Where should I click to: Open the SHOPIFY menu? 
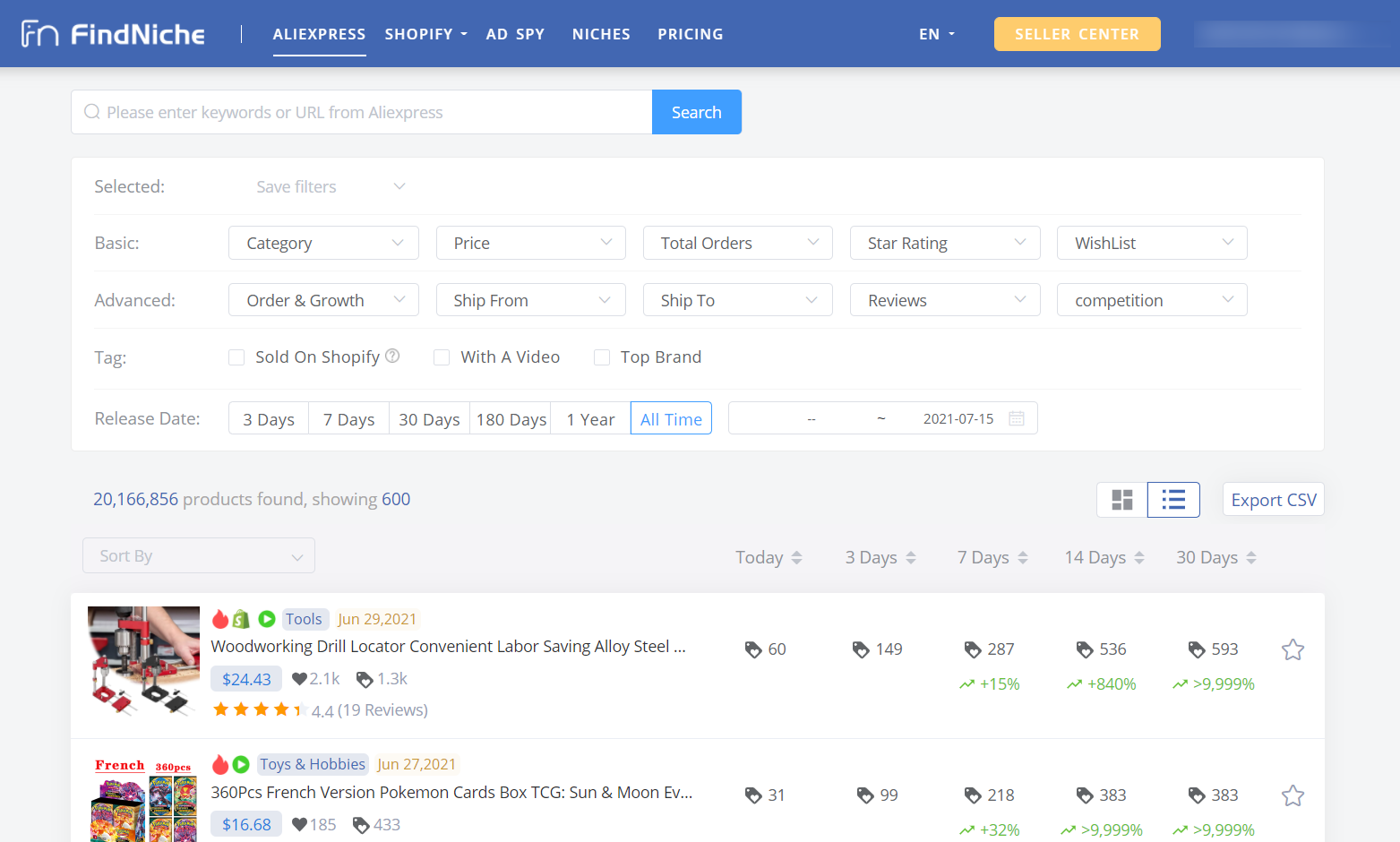pos(426,34)
